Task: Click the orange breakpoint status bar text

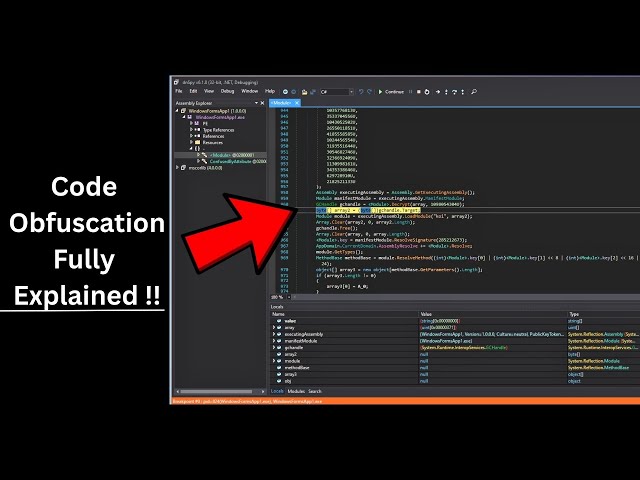Action: 247,401
